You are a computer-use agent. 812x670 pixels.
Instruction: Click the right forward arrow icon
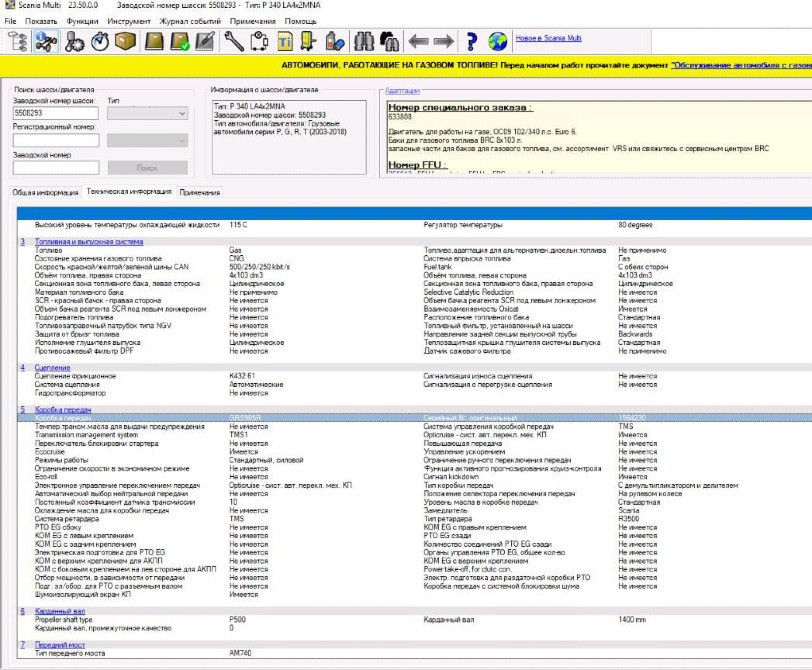442,41
